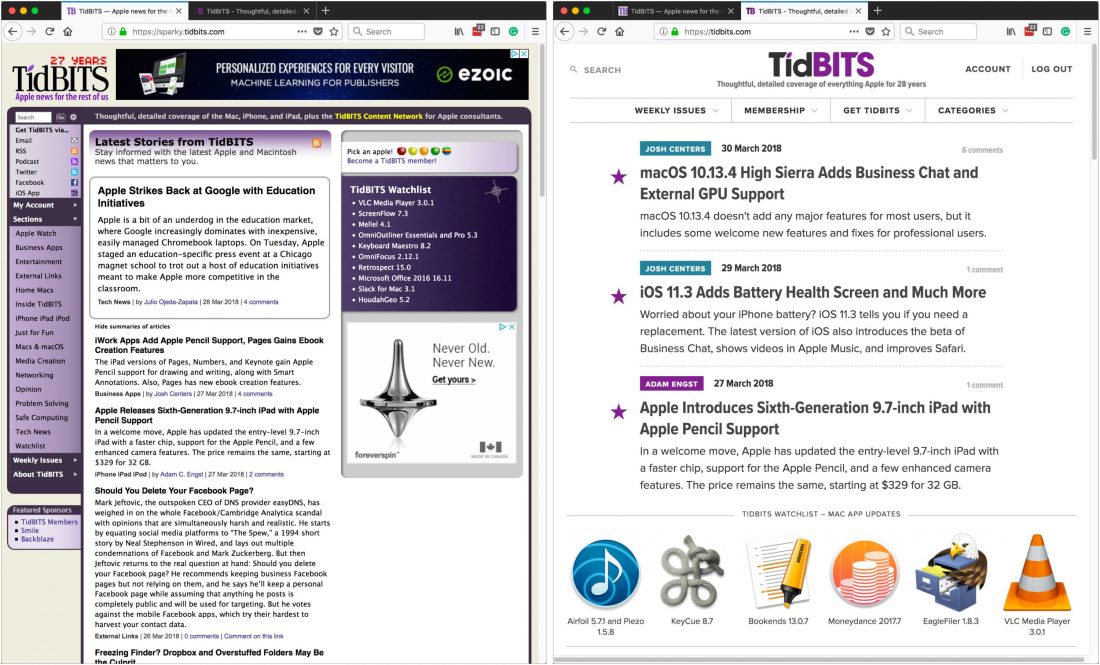Expand the Categories dropdown menu
The image size is (1100, 665).
[x=973, y=111]
